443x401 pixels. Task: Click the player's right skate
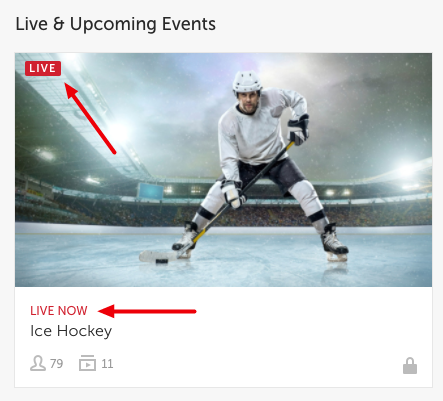click(333, 242)
